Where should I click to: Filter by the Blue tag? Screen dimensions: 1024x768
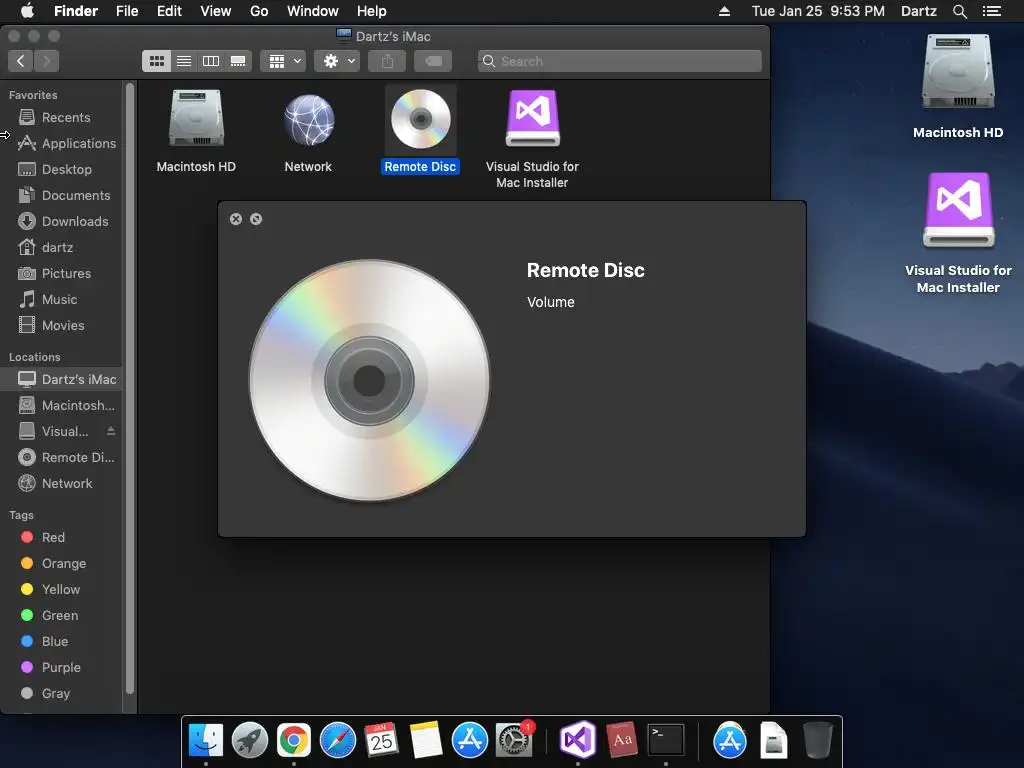click(x=61, y=641)
